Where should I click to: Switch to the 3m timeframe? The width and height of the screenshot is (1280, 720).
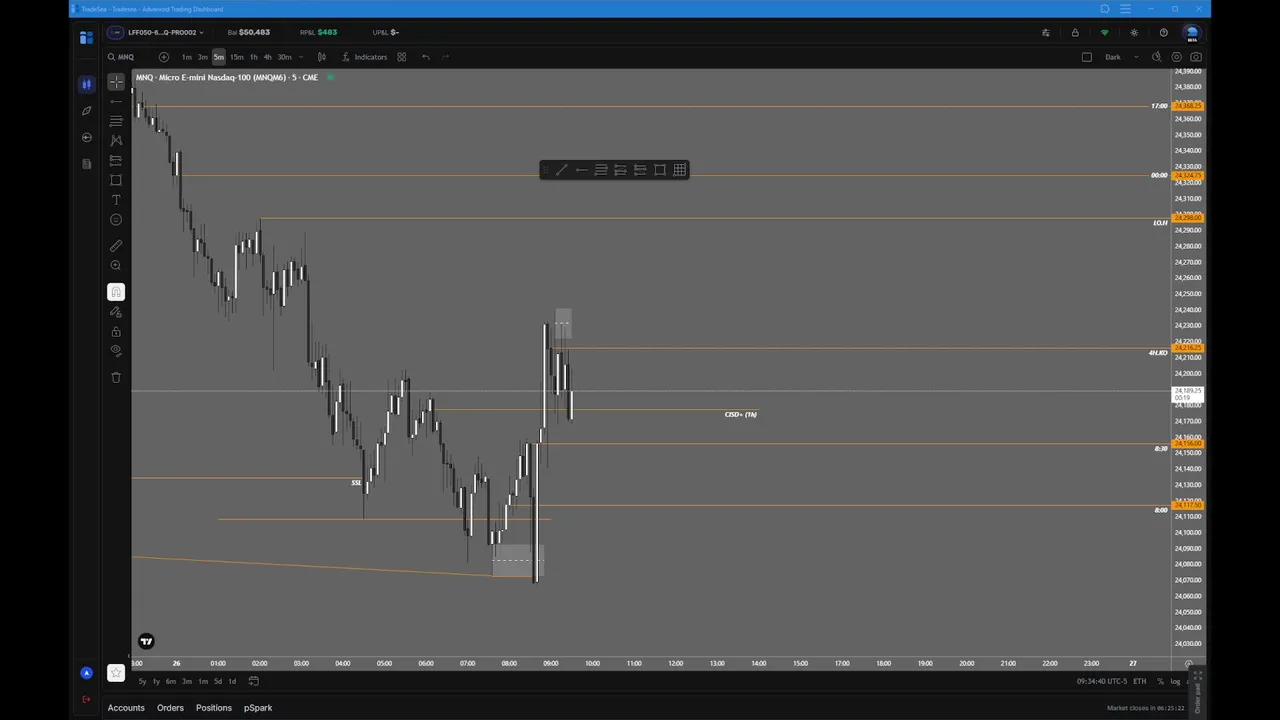click(202, 57)
